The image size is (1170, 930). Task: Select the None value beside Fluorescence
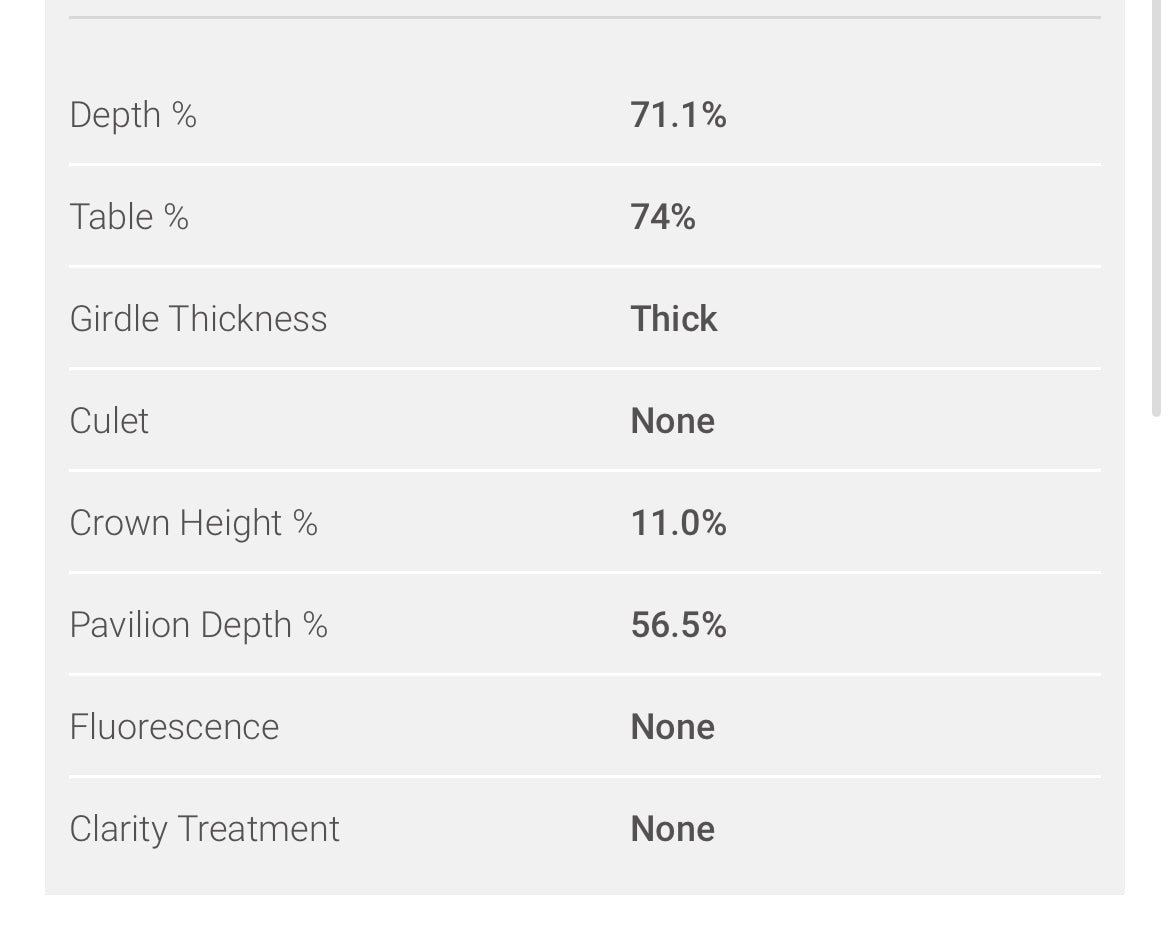point(672,727)
